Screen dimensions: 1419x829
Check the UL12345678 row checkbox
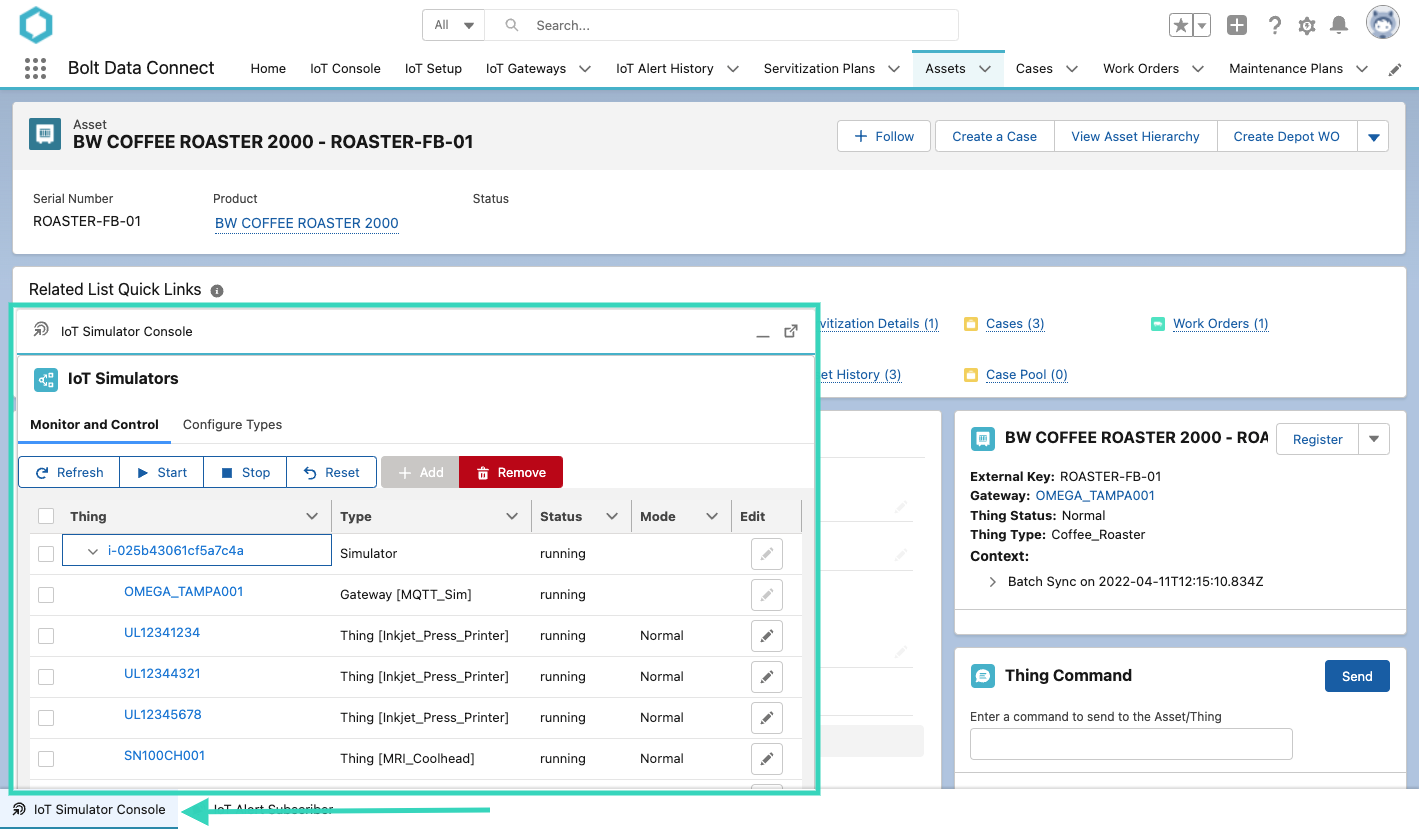pyautogui.click(x=46, y=718)
